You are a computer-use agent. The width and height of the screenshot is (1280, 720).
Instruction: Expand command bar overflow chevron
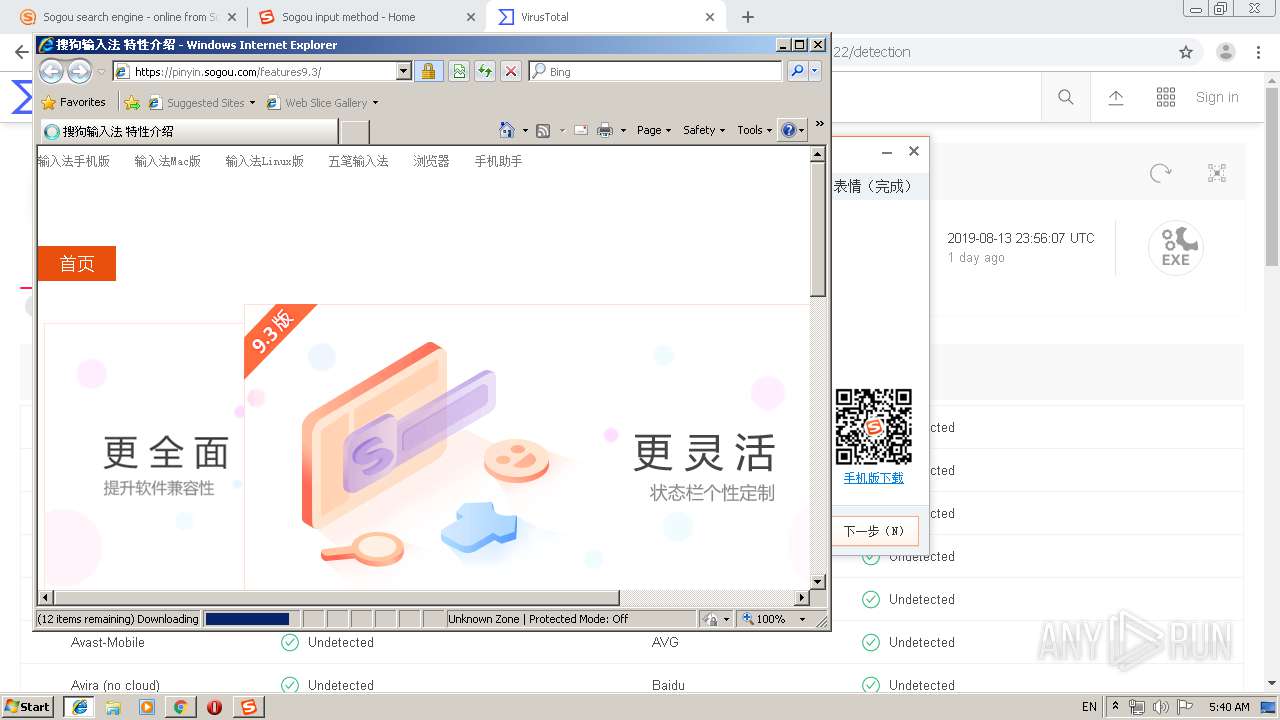coord(819,124)
